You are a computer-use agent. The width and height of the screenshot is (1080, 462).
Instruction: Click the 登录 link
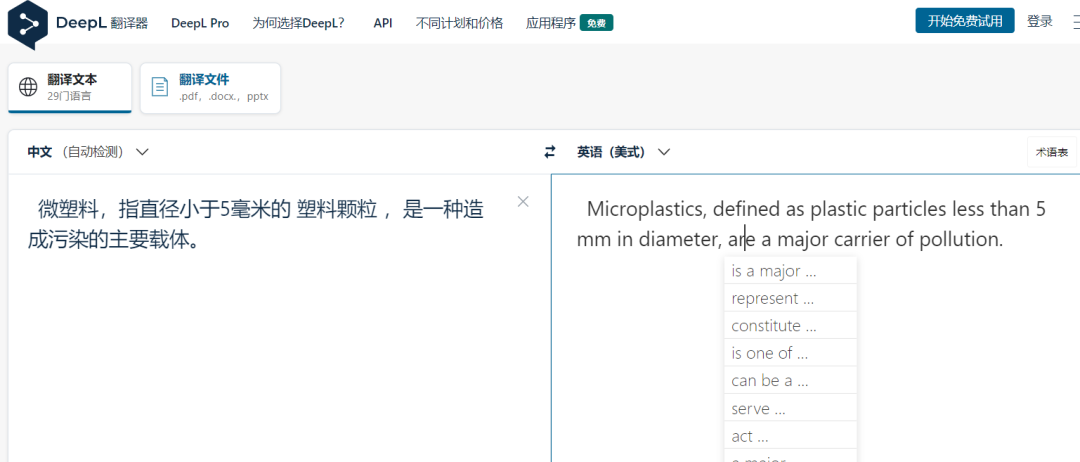click(x=1039, y=21)
